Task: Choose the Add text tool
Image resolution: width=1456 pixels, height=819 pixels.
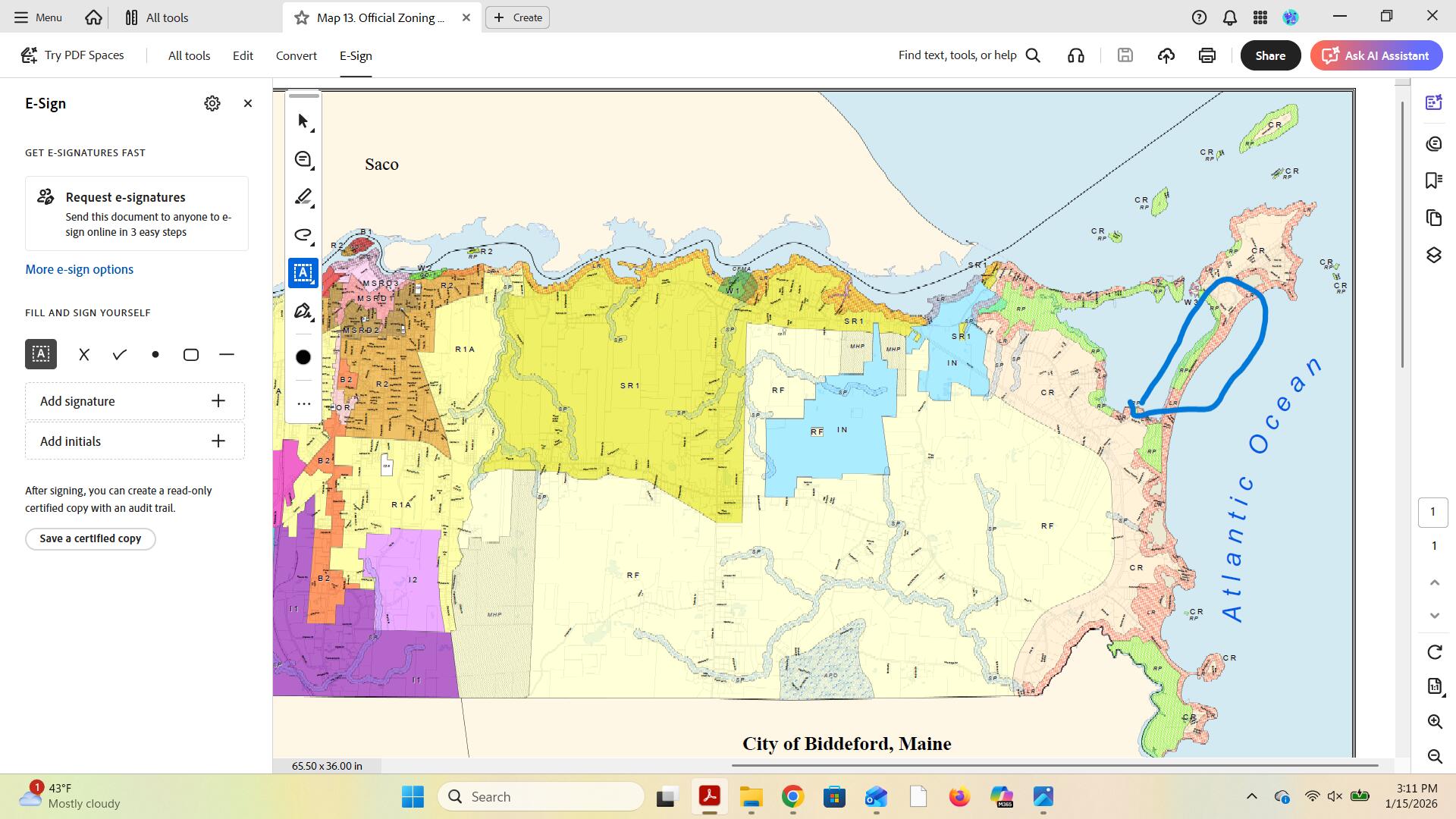Action: 302,273
